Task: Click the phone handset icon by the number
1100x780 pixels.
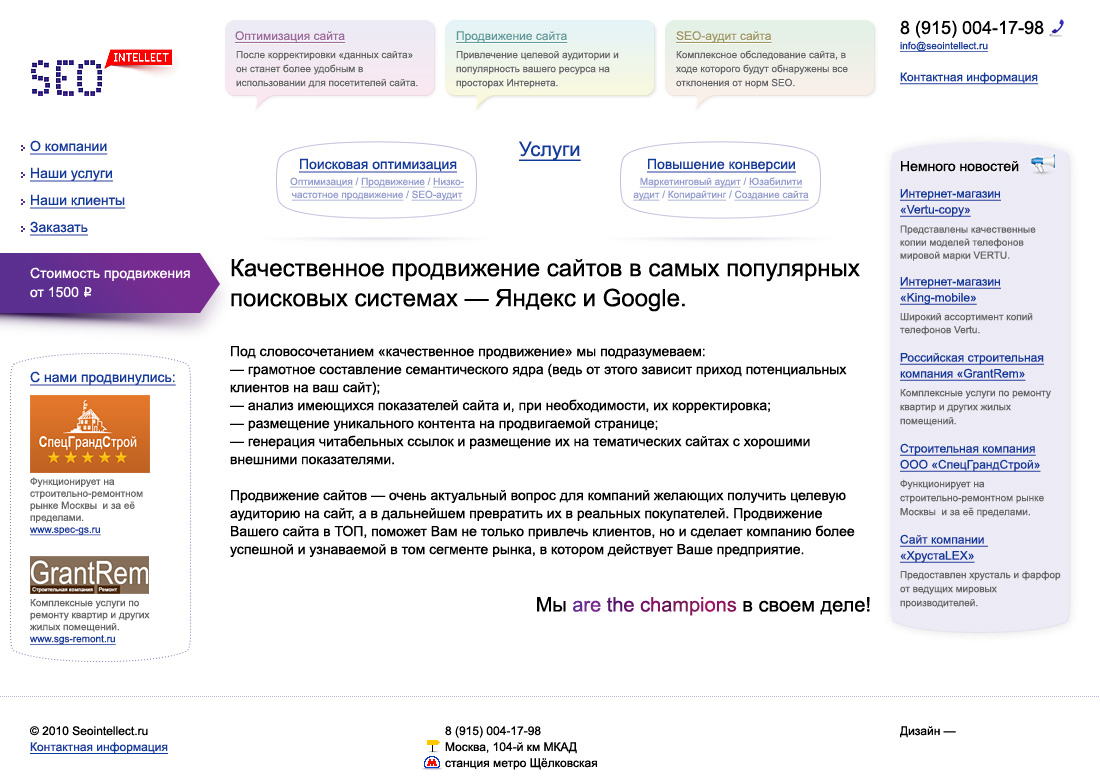Action: coord(1057,28)
